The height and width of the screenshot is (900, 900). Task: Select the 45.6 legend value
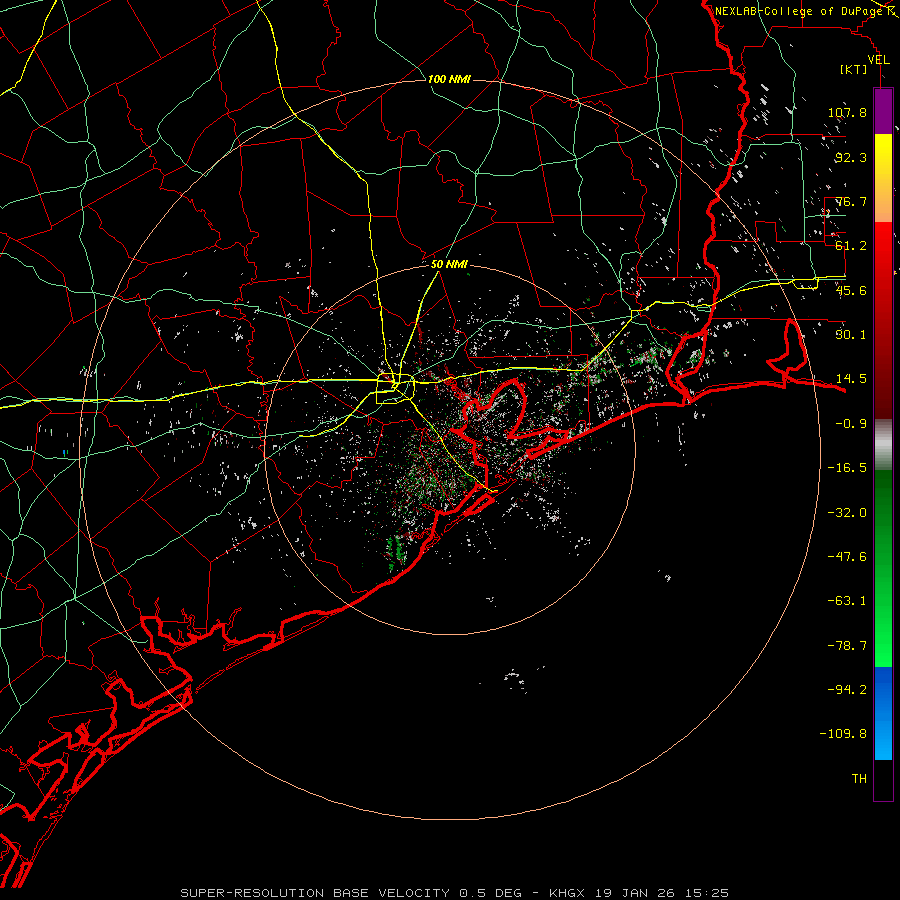point(851,290)
